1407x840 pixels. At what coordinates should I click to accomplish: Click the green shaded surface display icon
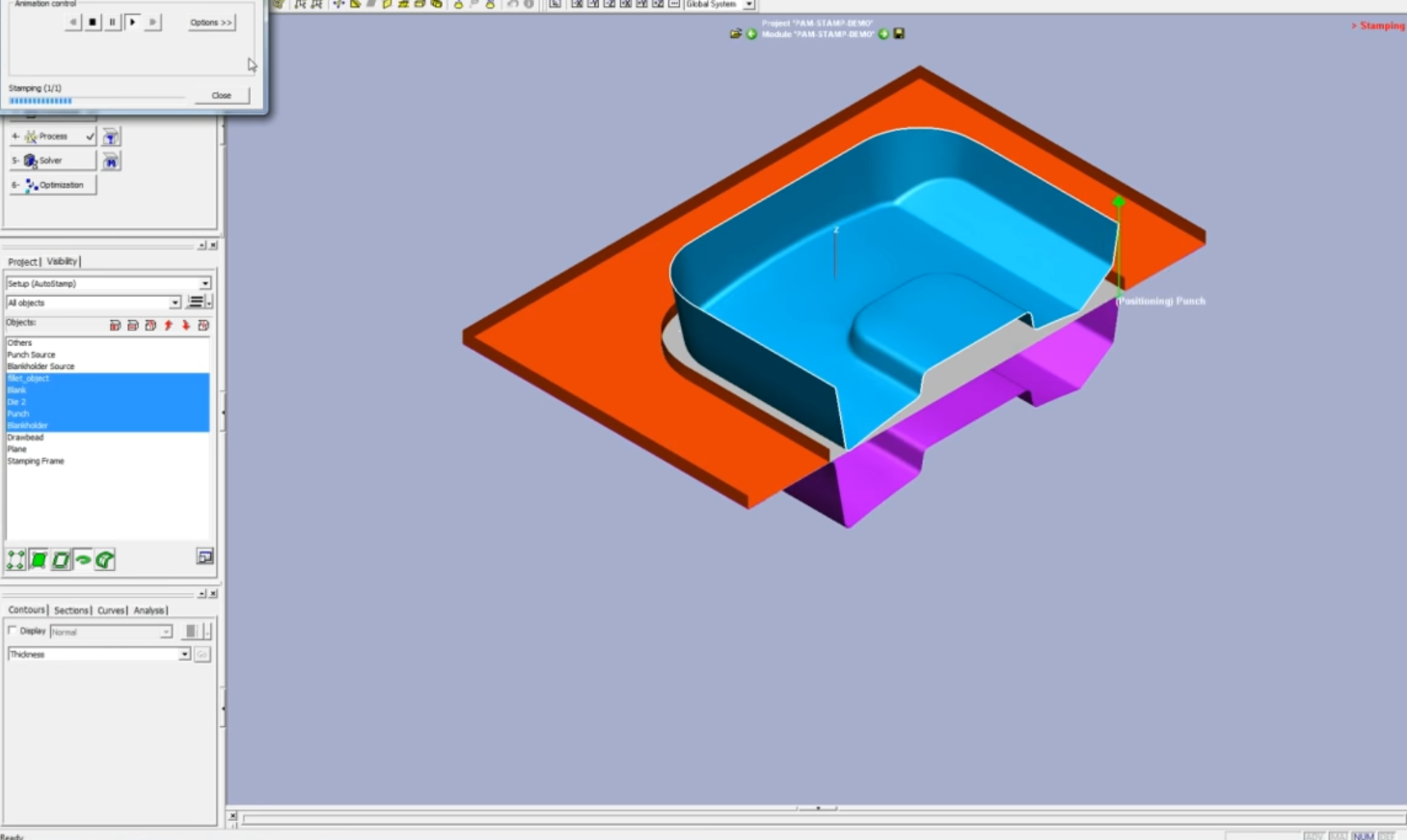pos(39,560)
